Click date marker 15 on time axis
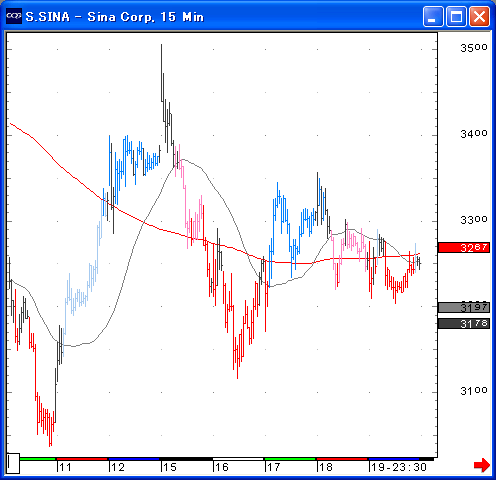496x480 pixels. tap(169, 467)
